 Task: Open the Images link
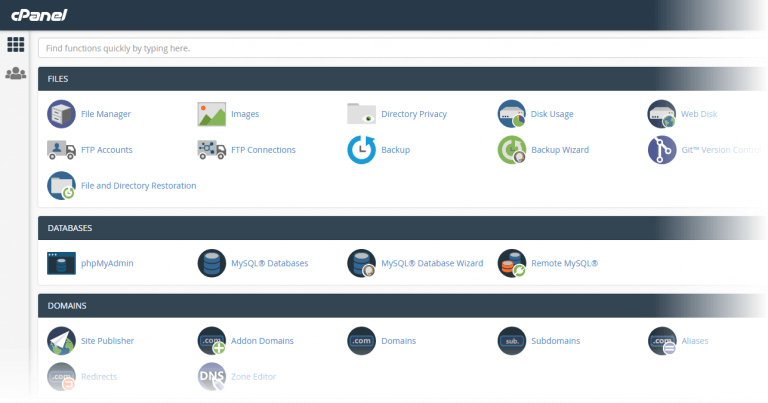pos(245,114)
